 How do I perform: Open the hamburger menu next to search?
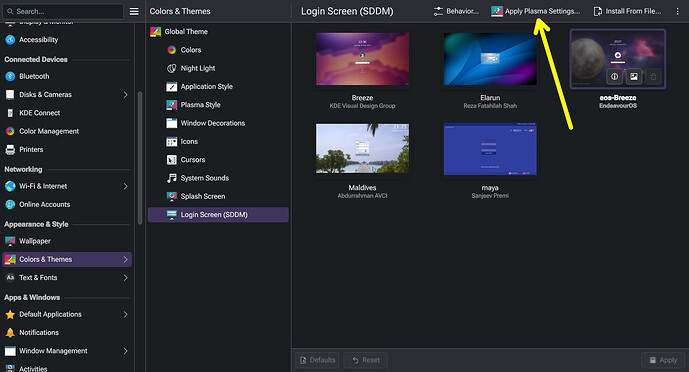pos(134,11)
